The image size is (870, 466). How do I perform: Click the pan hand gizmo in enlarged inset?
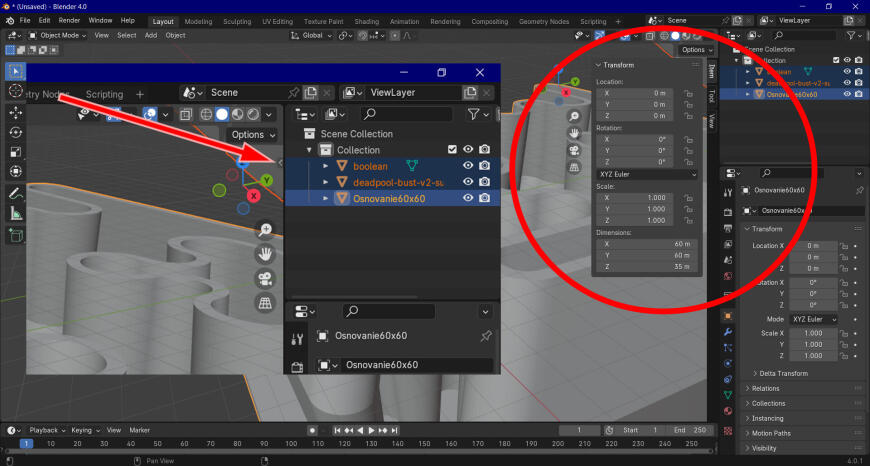coord(266,254)
